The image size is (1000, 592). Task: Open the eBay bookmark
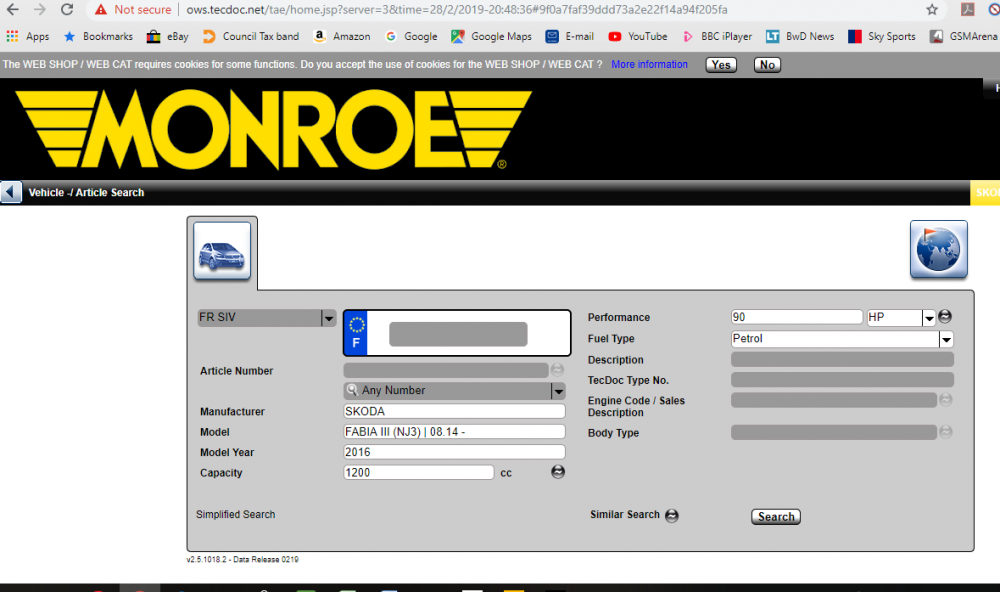coord(168,36)
